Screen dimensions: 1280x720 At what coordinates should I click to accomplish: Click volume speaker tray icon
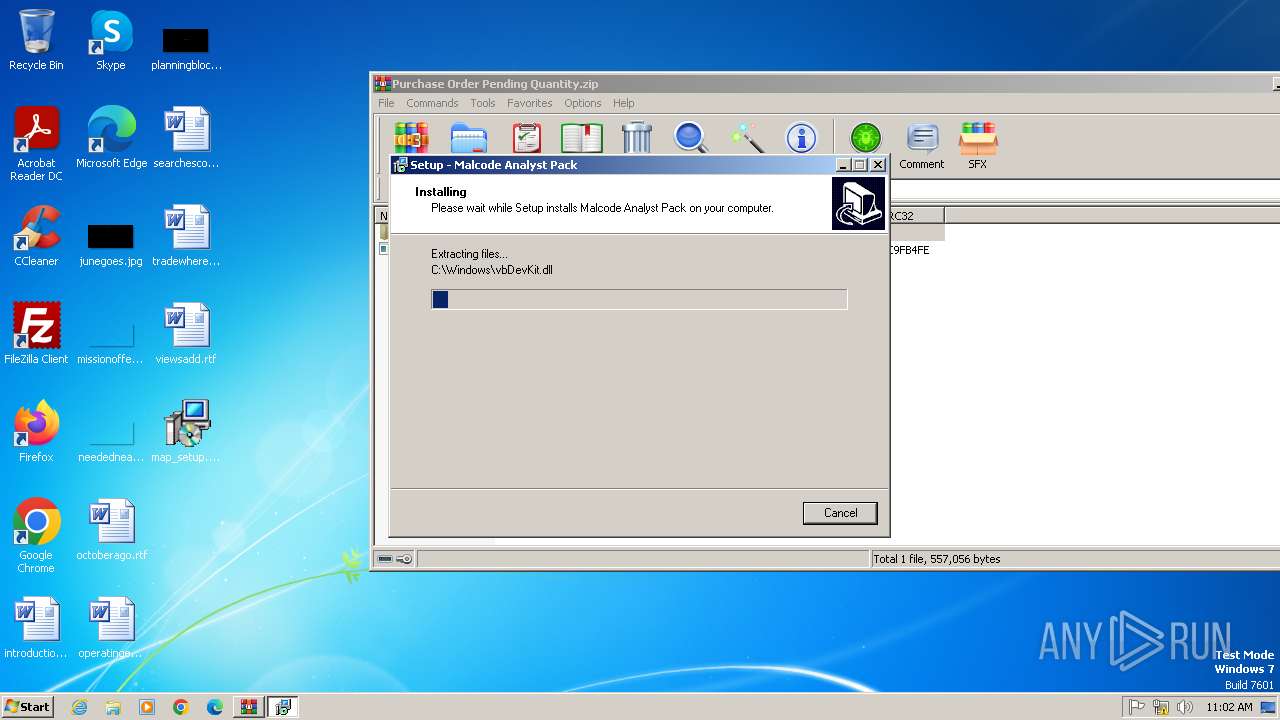click(x=1185, y=707)
